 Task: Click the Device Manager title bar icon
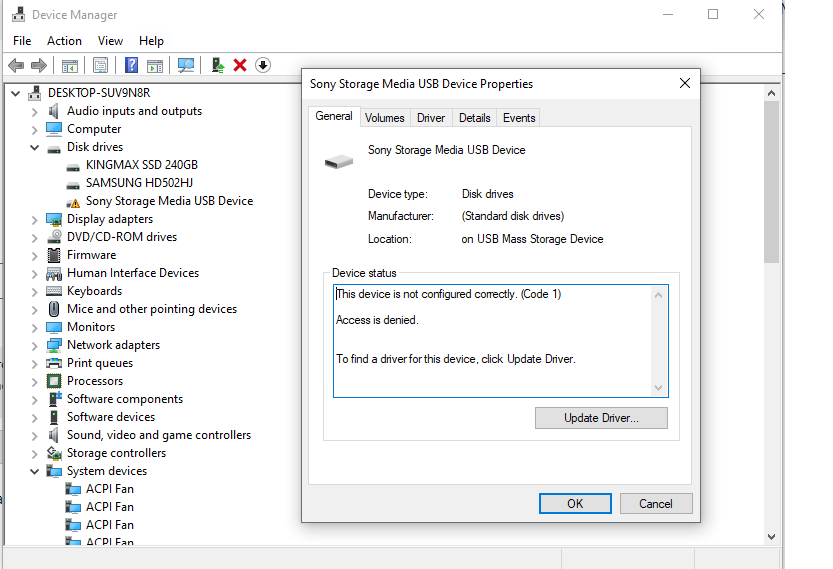pyautogui.click(x=19, y=14)
